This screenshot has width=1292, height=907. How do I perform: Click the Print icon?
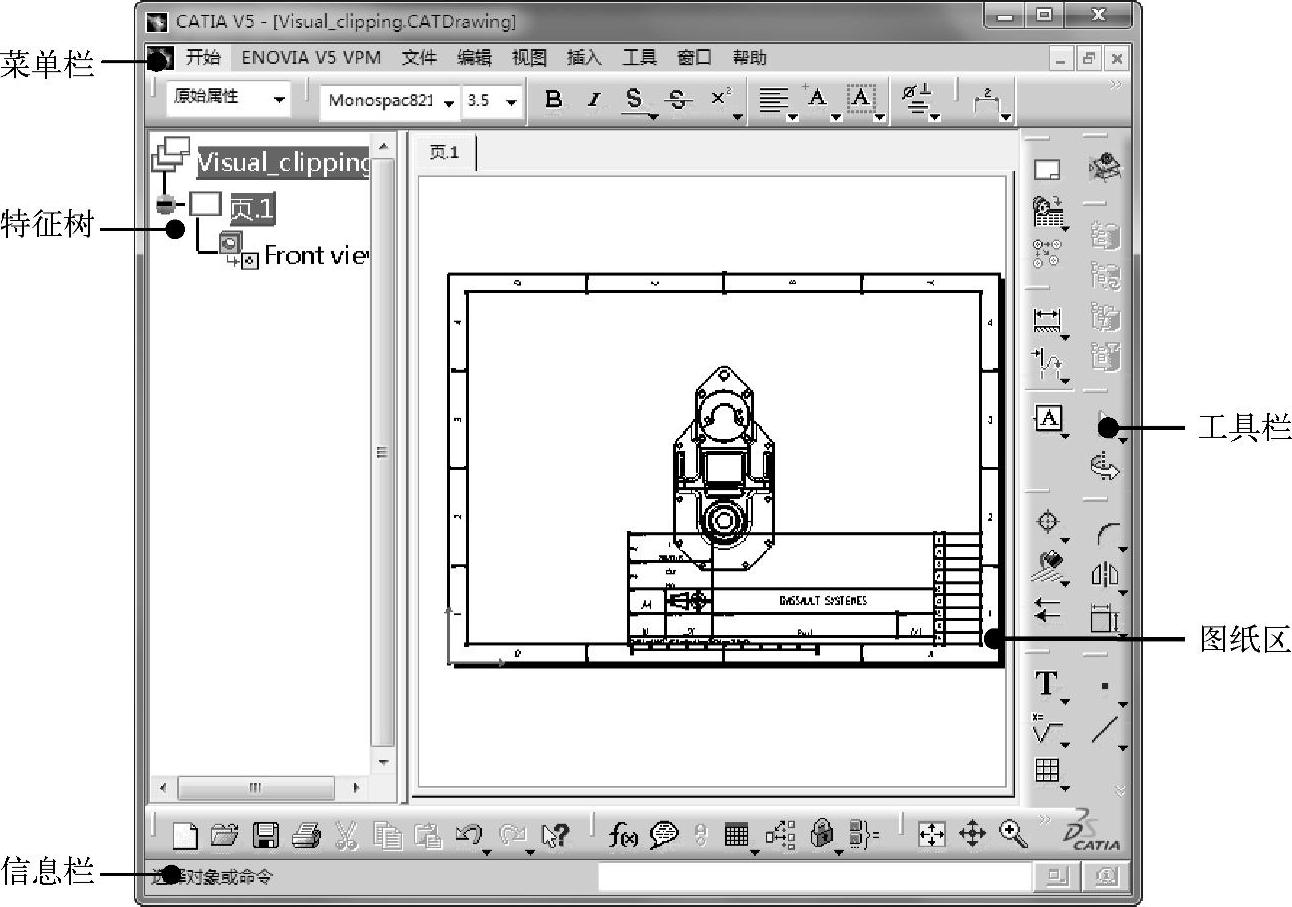tap(305, 836)
